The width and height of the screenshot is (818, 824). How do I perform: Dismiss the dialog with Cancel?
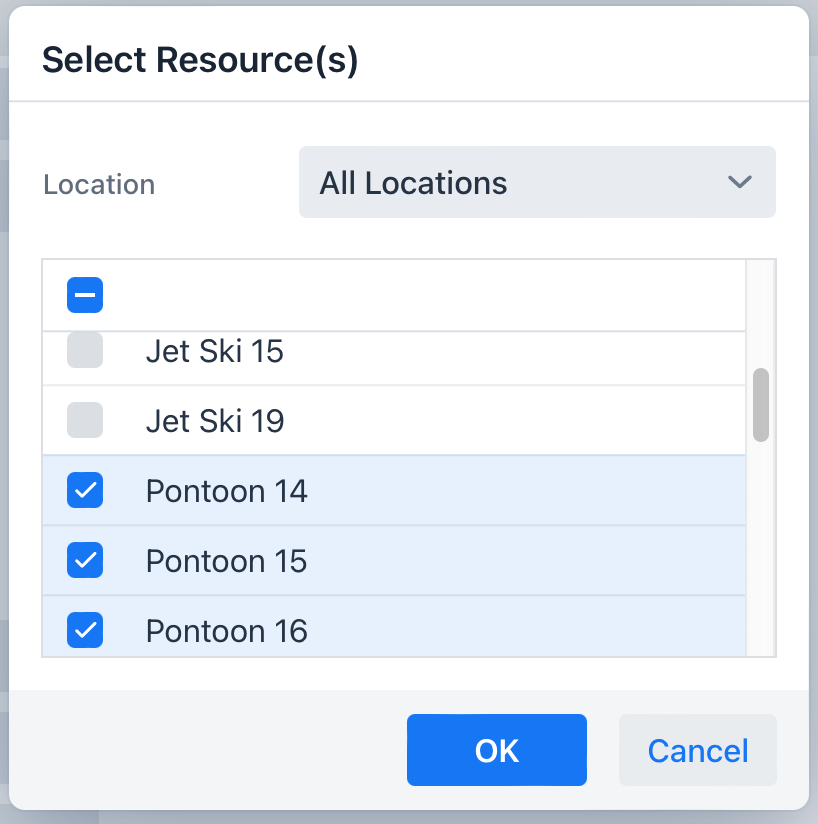698,750
